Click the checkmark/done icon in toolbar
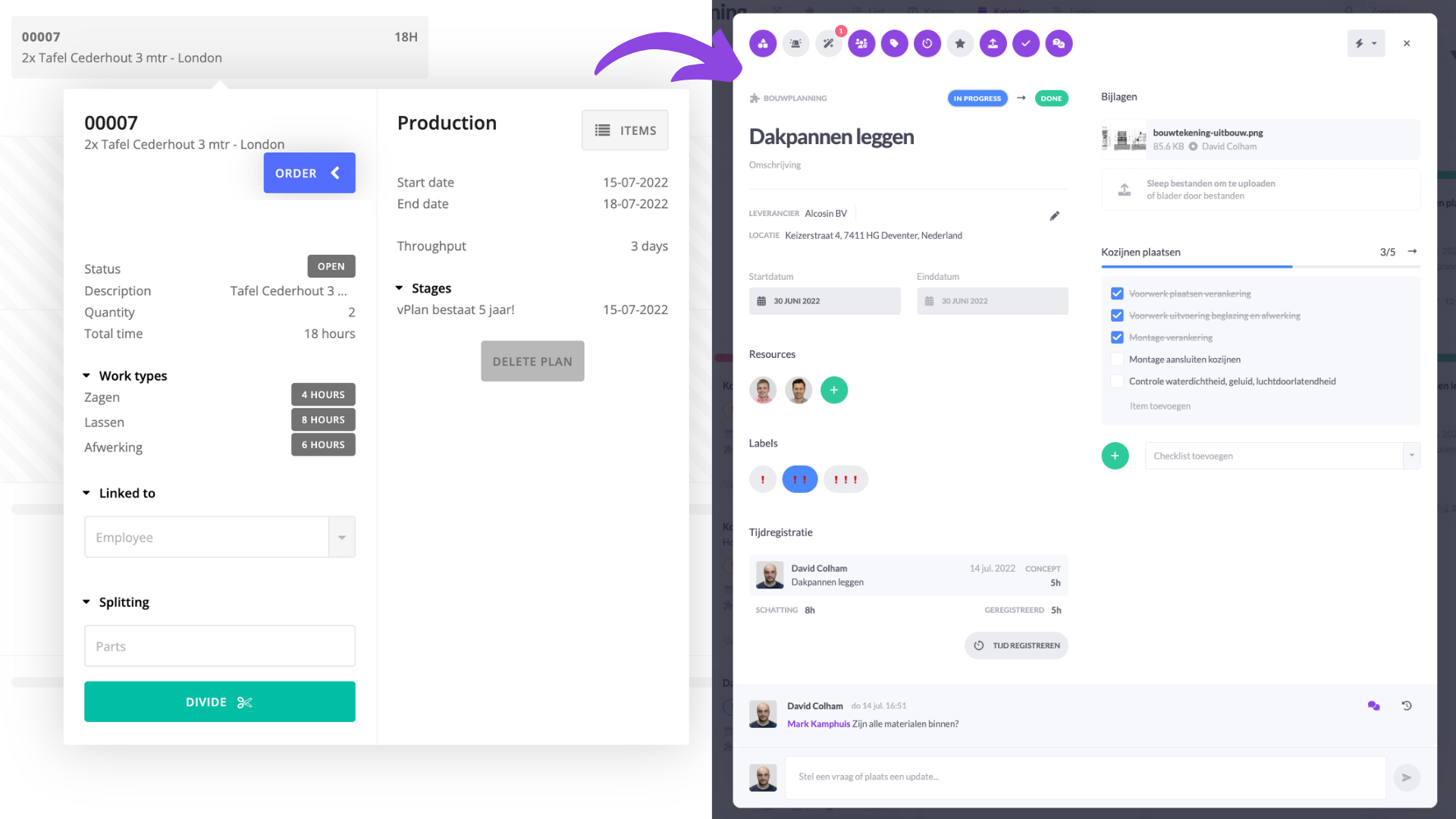This screenshot has height=819, width=1456. click(1026, 43)
